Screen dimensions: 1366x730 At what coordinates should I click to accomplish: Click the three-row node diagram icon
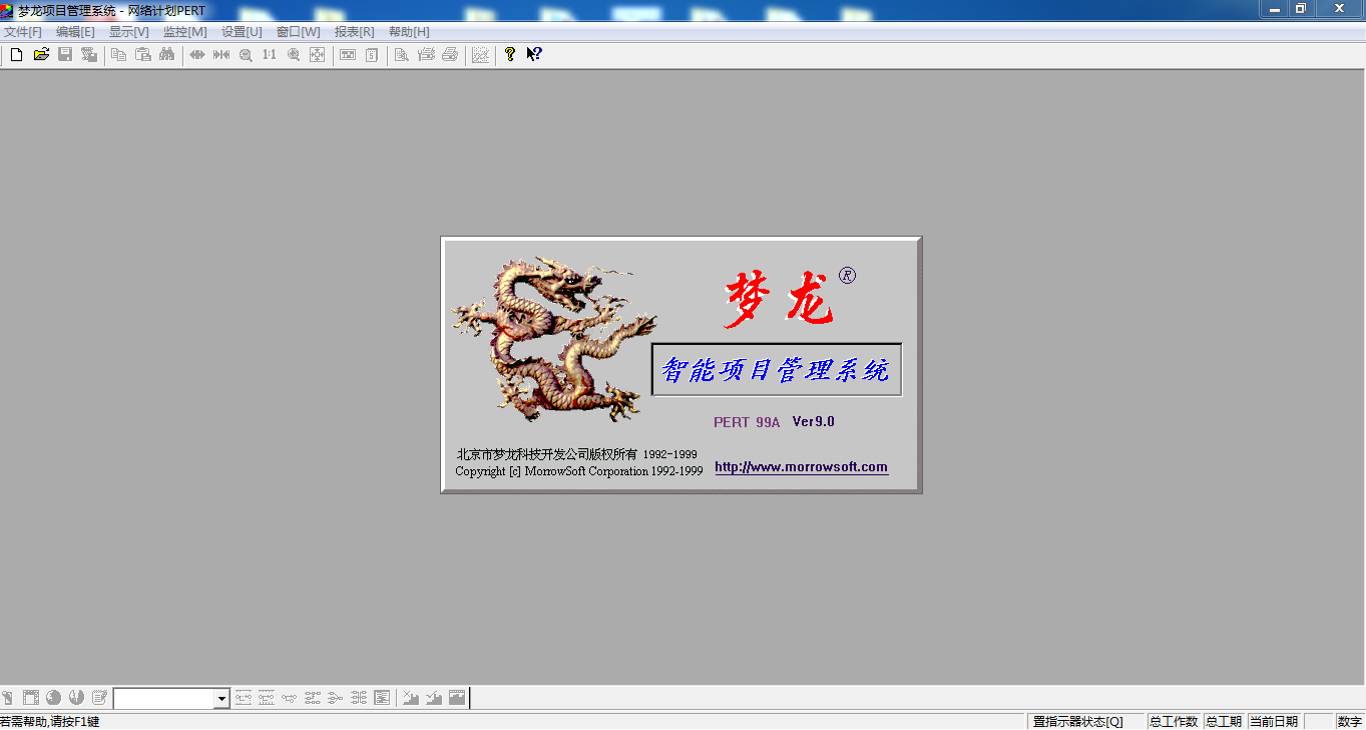pos(312,698)
